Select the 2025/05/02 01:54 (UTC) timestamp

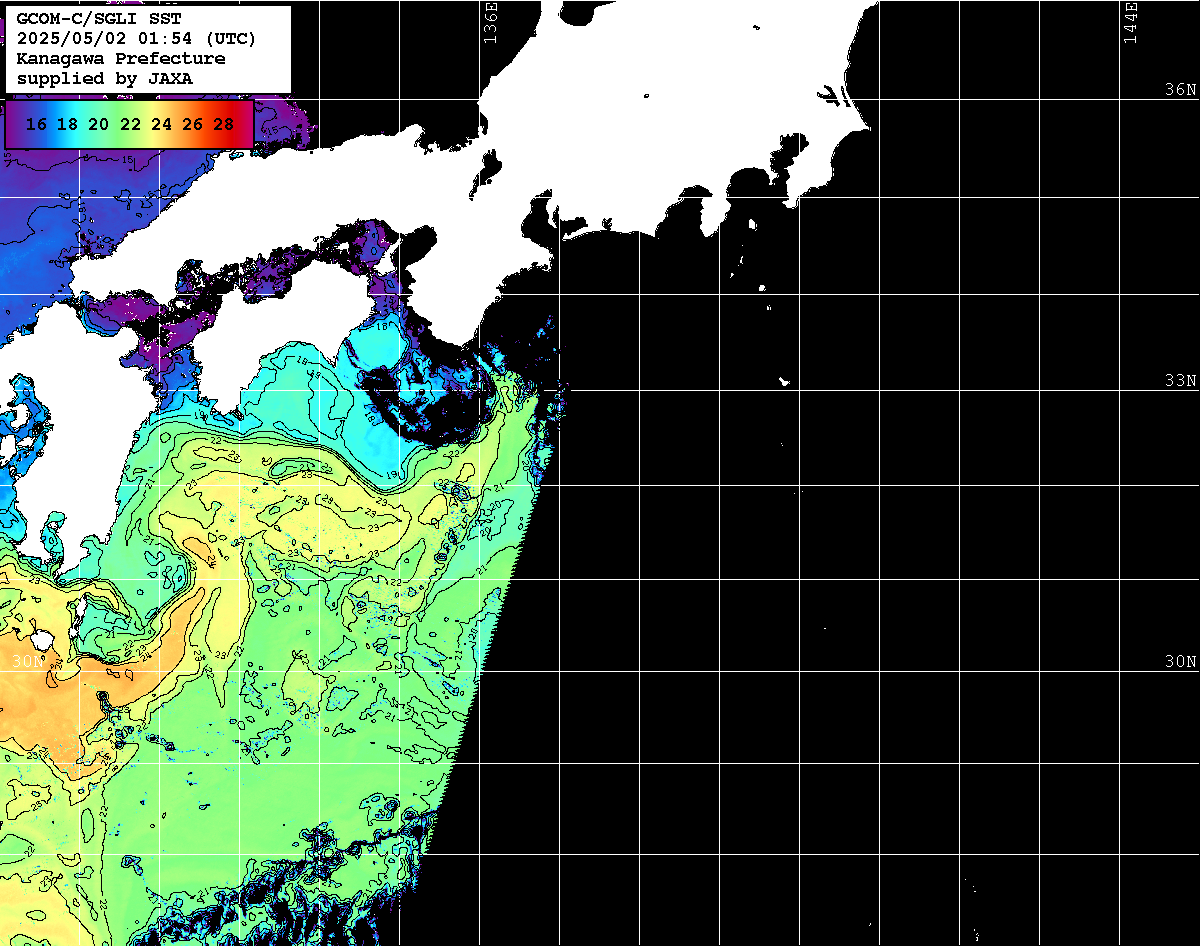pyautogui.click(x=136, y=39)
